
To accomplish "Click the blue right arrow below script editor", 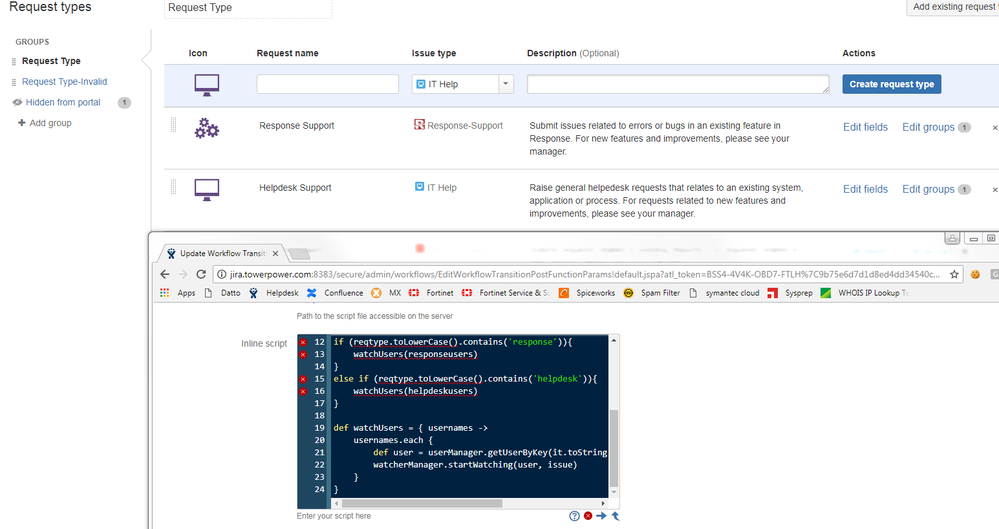I will coord(602,516).
